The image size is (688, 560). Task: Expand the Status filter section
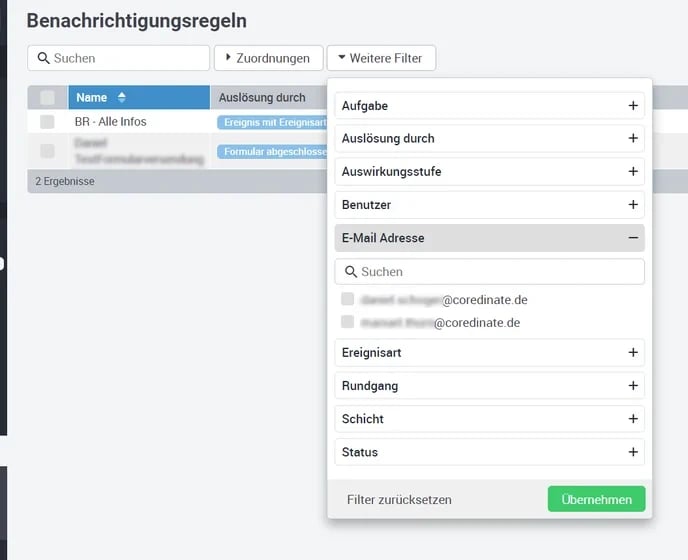pyautogui.click(x=489, y=452)
